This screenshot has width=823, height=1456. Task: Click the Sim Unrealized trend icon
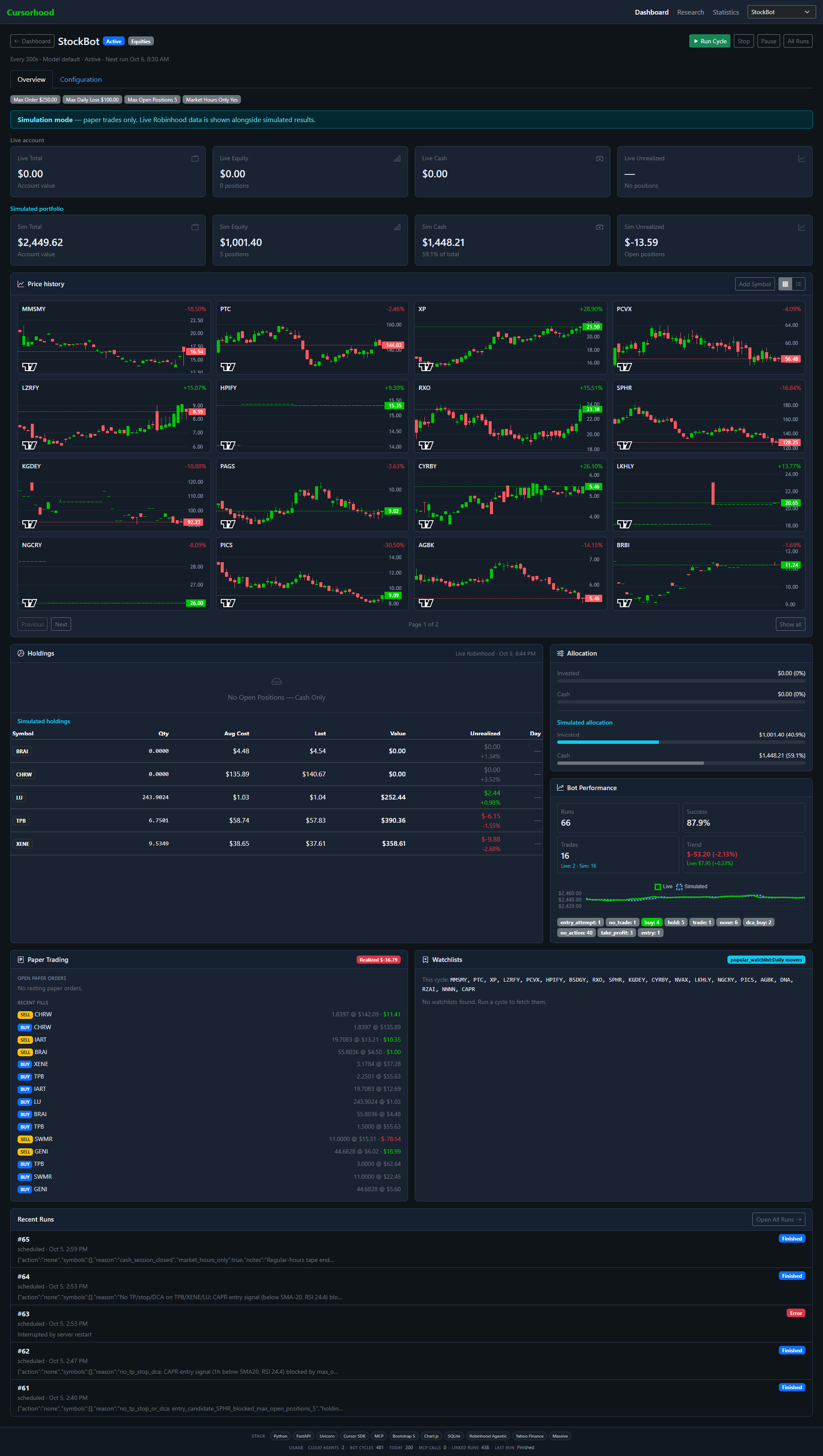[802, 227]
